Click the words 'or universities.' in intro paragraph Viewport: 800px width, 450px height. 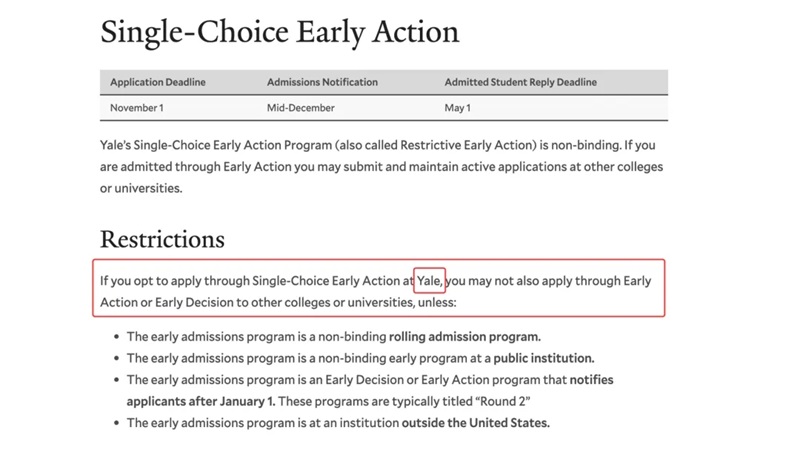click(141, 188)
